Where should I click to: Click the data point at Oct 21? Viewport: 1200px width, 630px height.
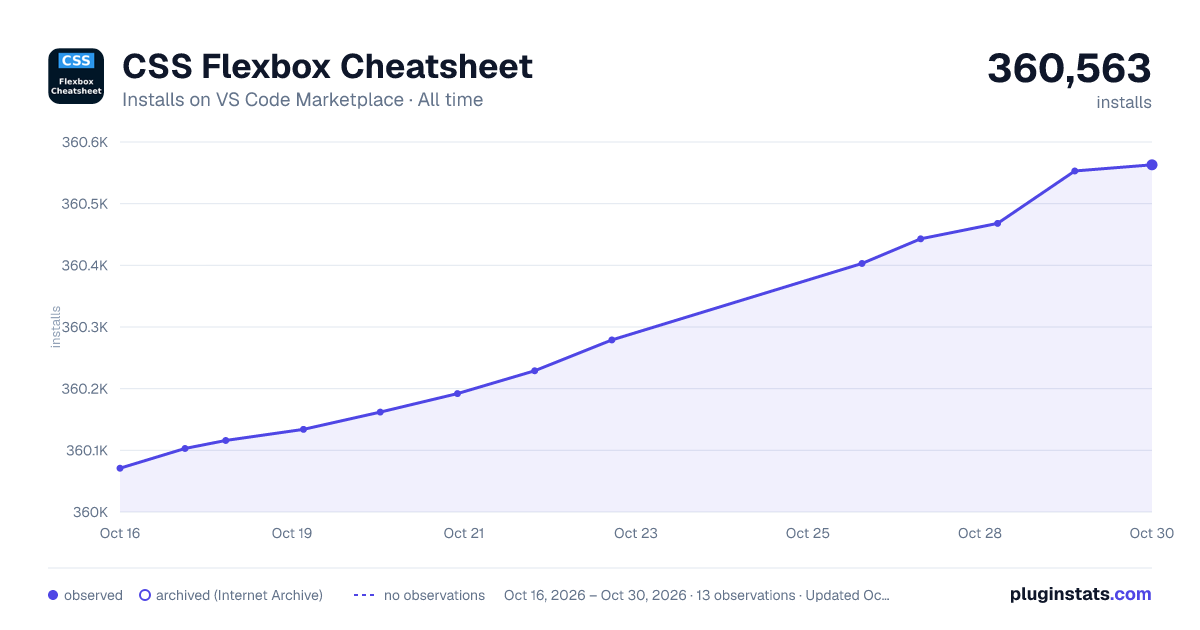point(457,393)
